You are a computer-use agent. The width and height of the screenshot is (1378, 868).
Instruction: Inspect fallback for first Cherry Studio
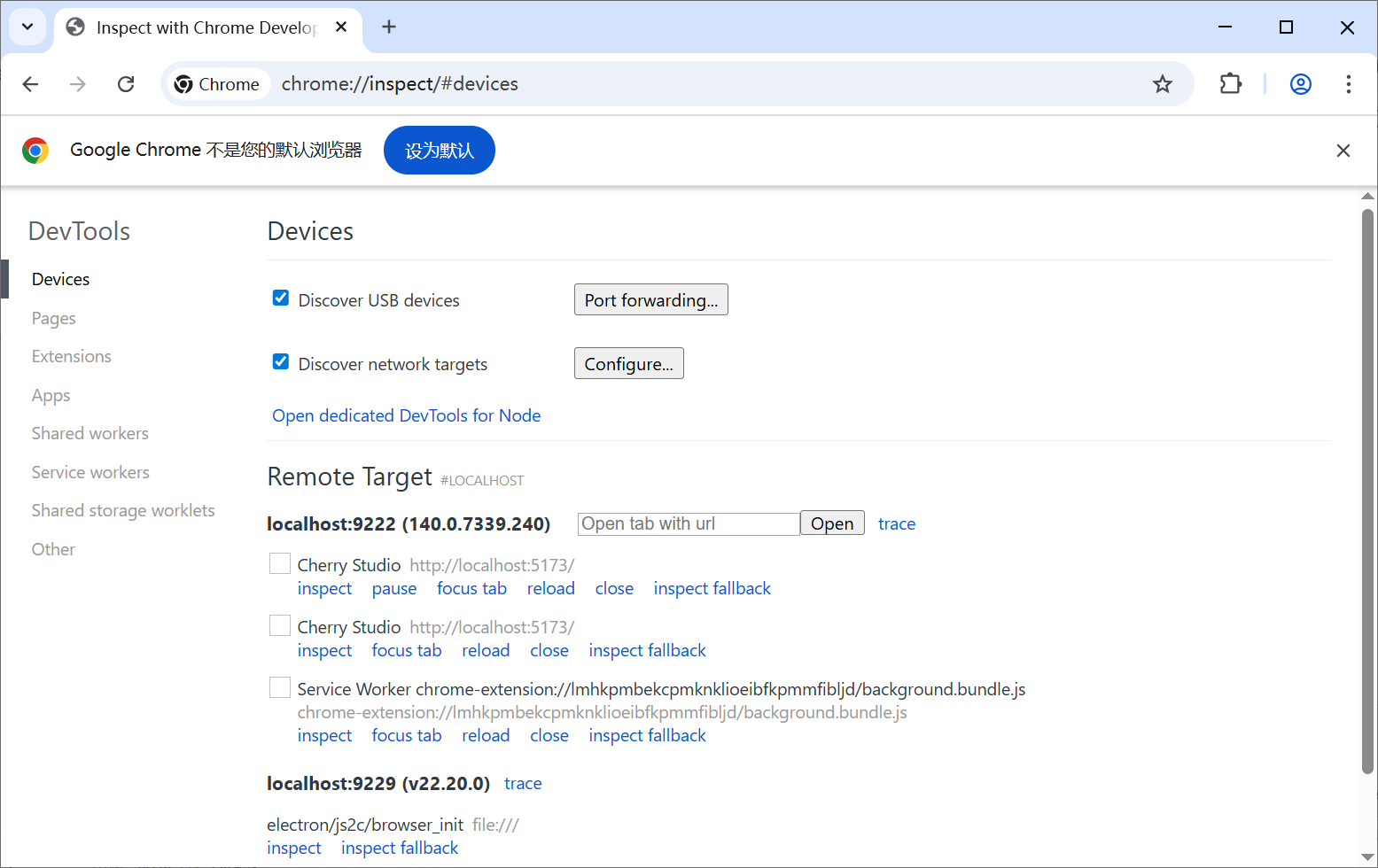(712, 588)
